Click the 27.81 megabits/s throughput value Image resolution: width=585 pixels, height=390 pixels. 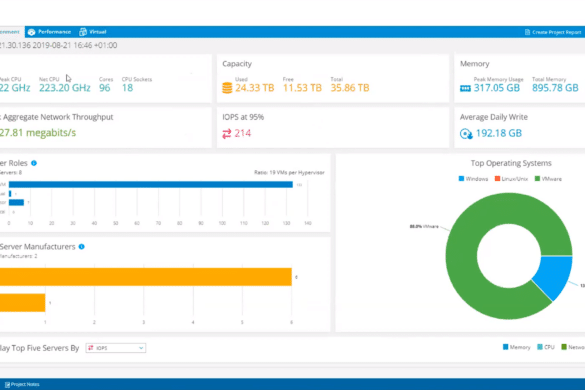point(38,133)
